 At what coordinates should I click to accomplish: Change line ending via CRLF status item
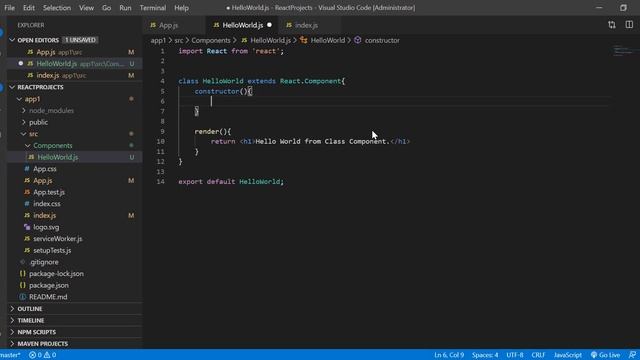pyautogui.click(x=538, y=355)
